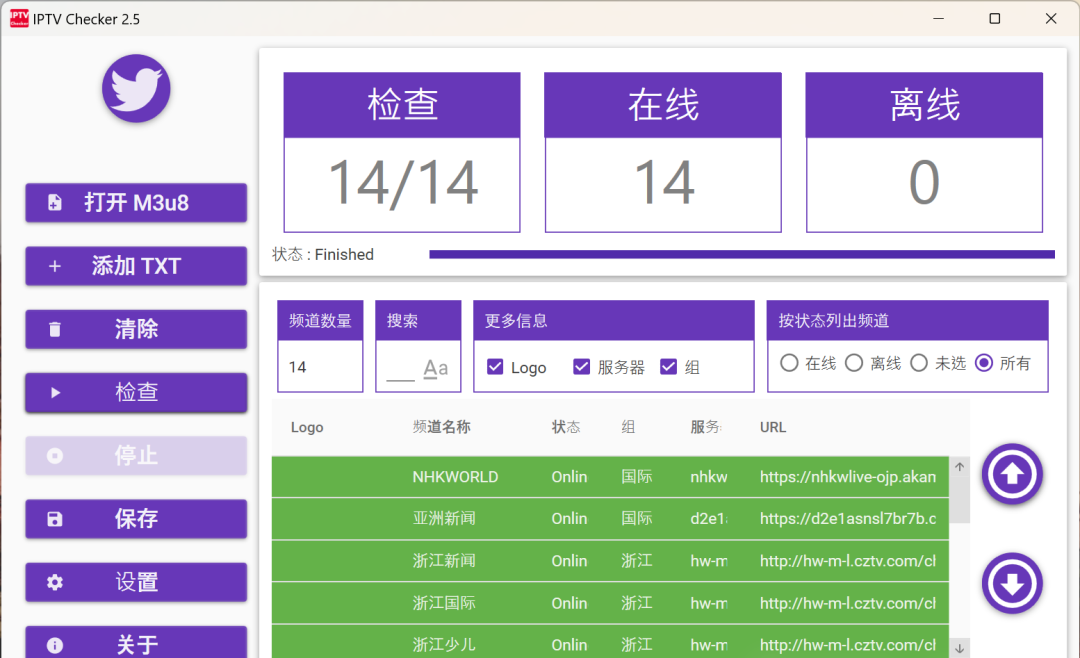Screen dimensions: 1080x658
Task: Click the round up-arrow button
Action: [1012, 474]
